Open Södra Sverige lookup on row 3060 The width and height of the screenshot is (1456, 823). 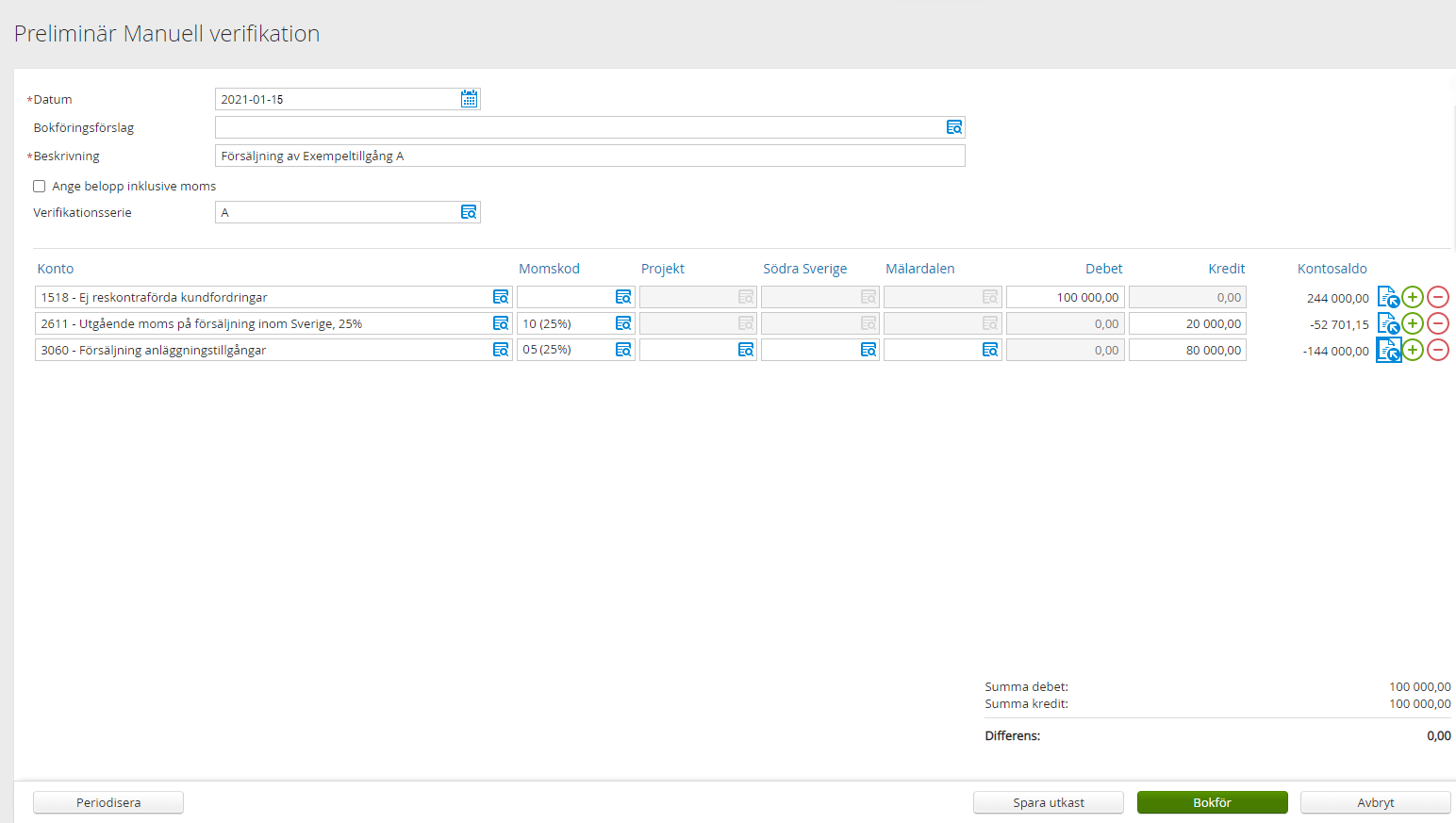tap(868, 350)
